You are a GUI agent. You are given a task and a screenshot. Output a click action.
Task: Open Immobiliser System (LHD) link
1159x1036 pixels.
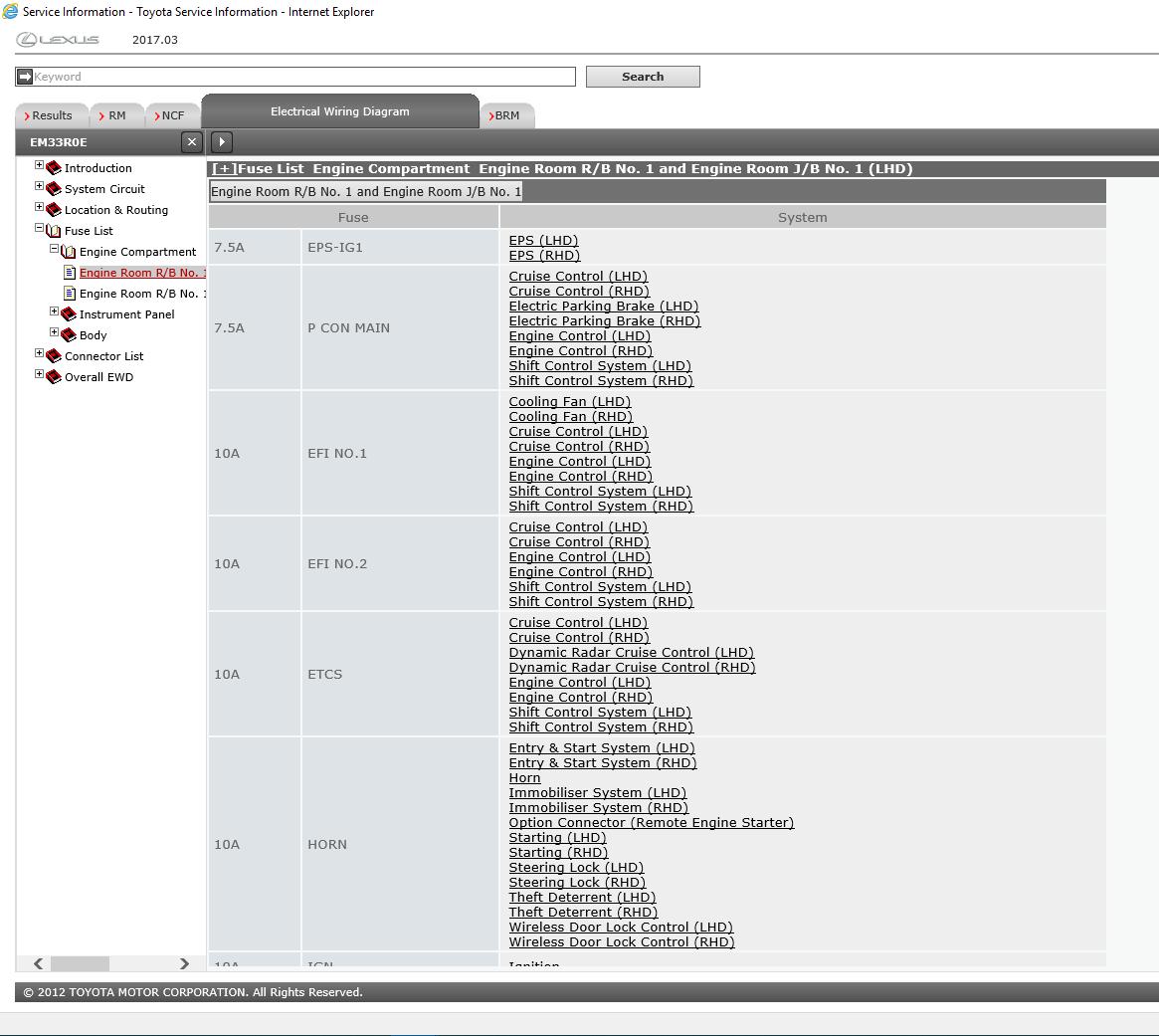click(597, 793)
